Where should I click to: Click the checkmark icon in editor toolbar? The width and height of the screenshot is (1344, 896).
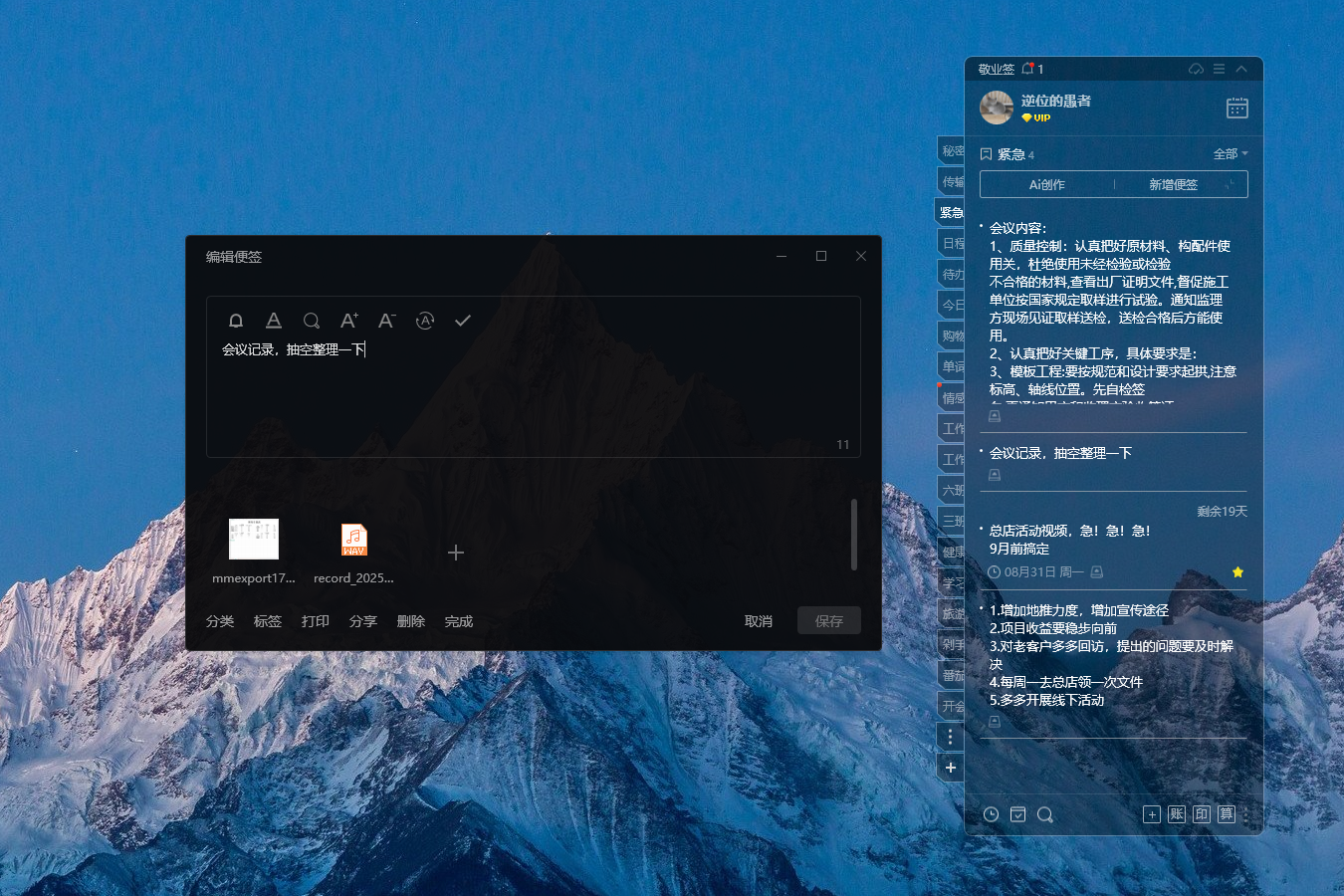tap(463, 321)
